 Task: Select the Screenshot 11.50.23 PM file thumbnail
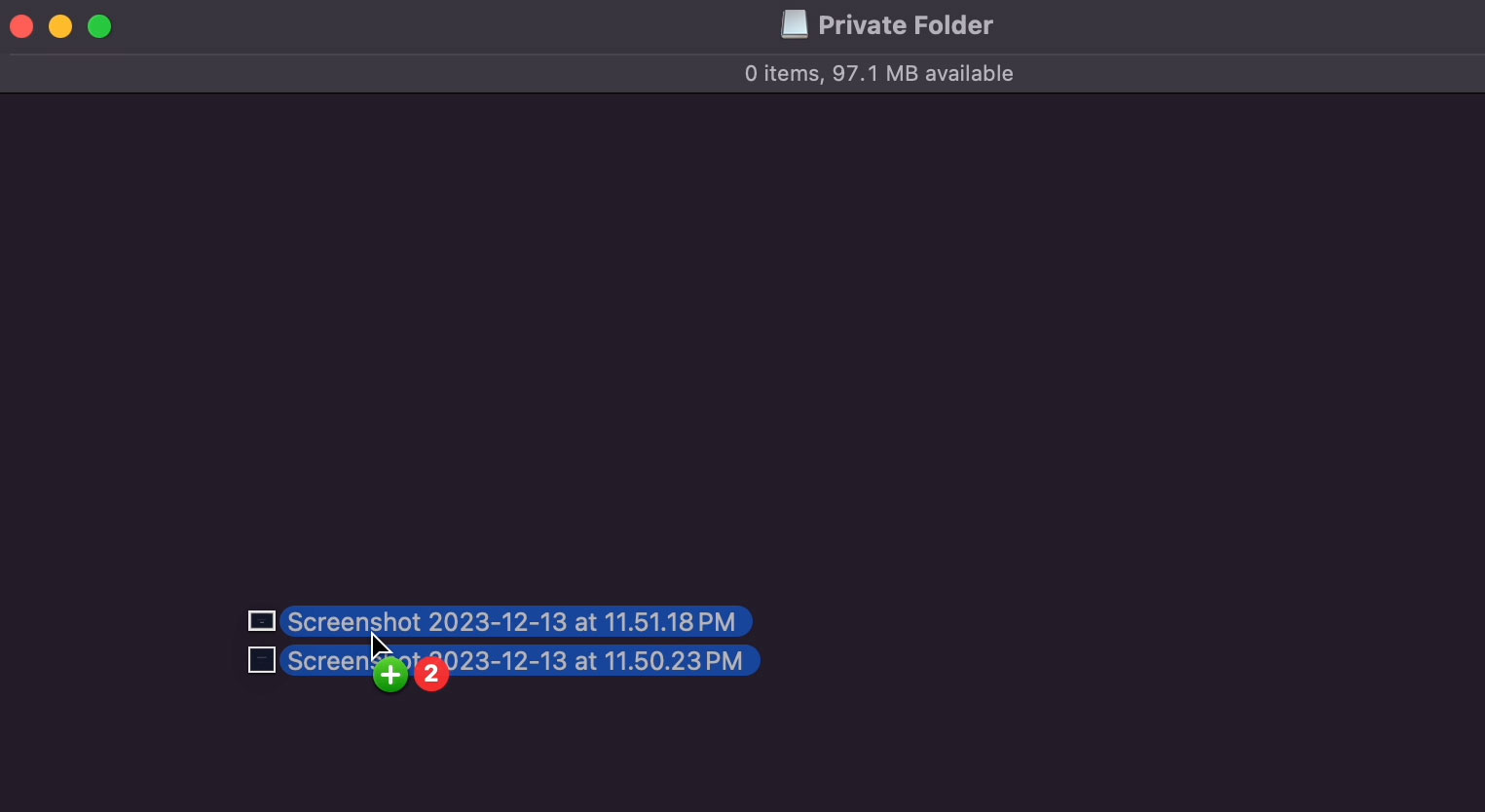(262, 660)
